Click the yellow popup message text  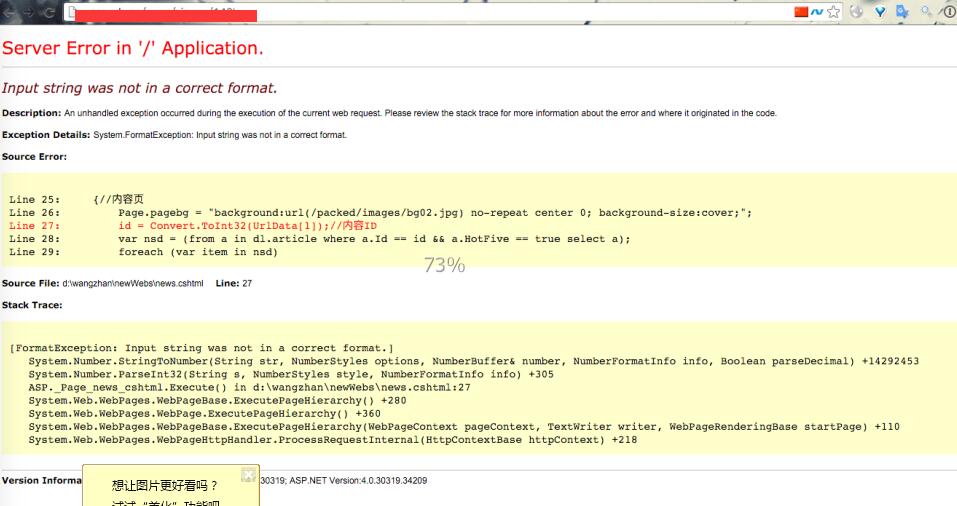click(x=164, y=486)
